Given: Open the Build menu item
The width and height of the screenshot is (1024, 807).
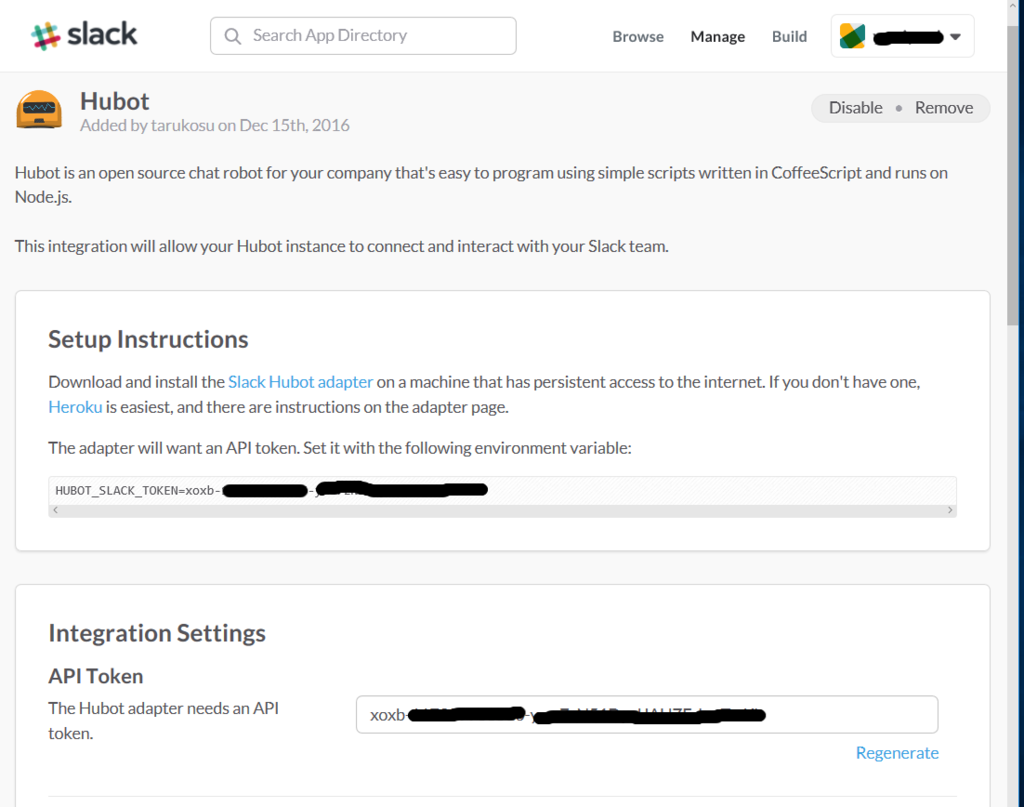Looking at the screenshot, I should click(x=790, y=37).
